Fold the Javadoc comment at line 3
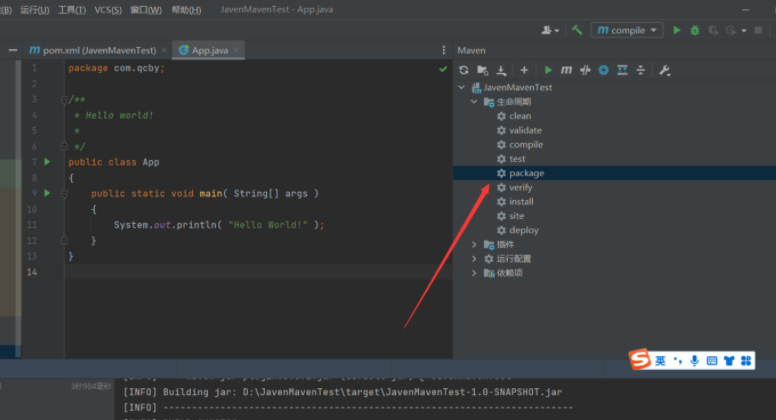 point(64,99)
